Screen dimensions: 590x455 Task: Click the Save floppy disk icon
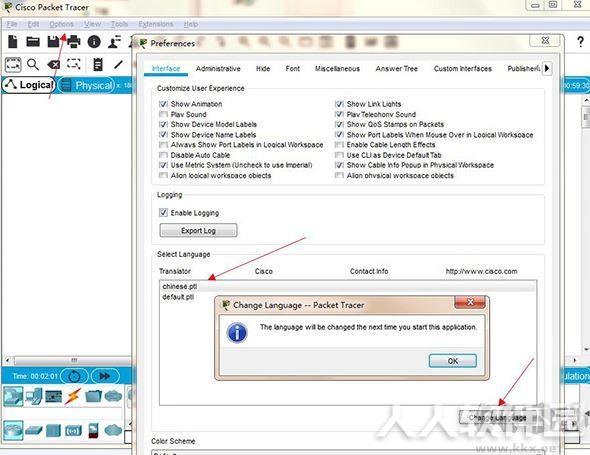(53, 41)
